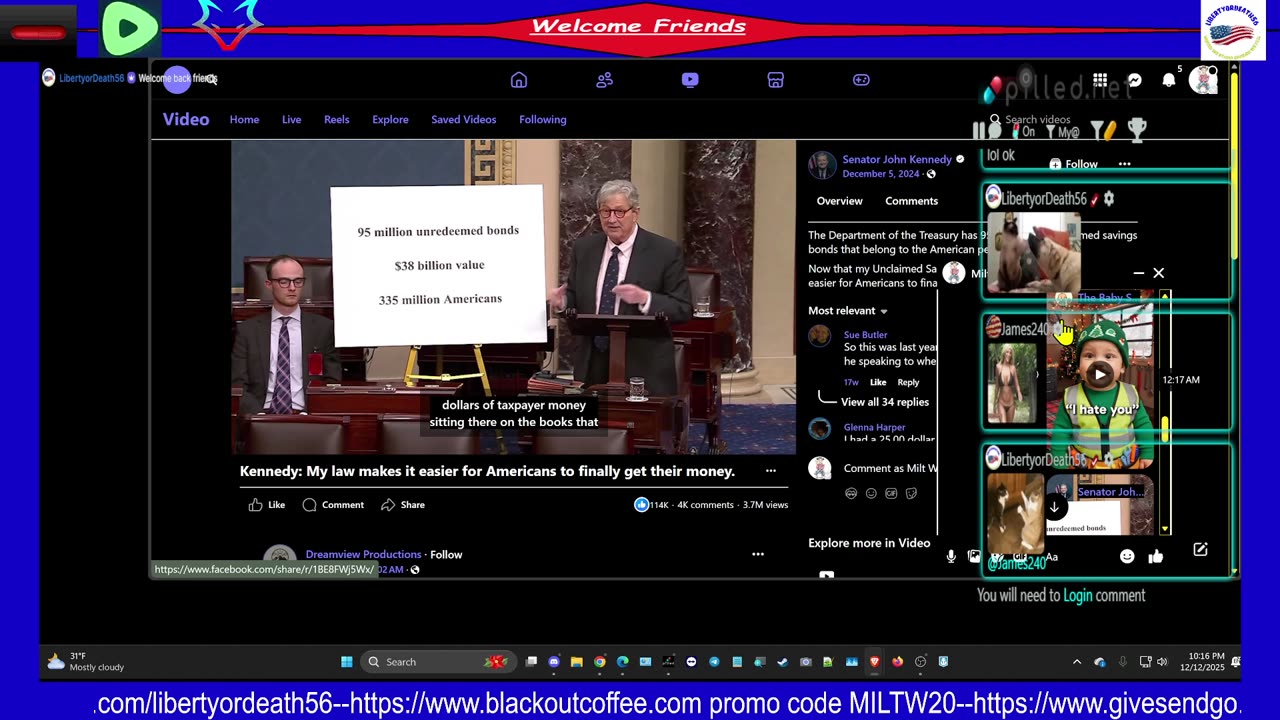Click the Windows taskbar Search box
Viewport: 1280px width, 720px height.
(x=438, y=662)
